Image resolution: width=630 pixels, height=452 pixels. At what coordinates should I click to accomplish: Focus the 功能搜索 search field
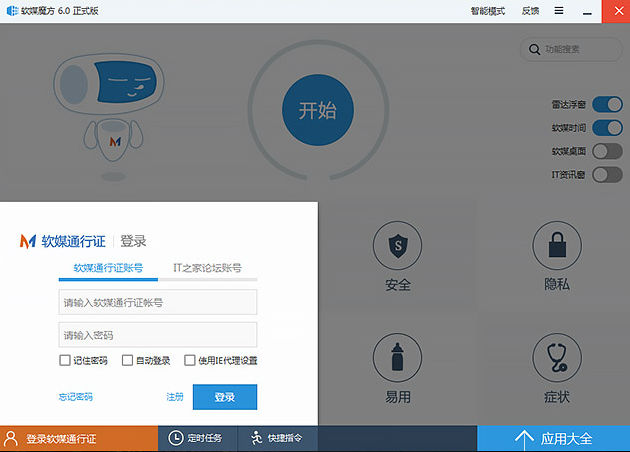[571, 49]
